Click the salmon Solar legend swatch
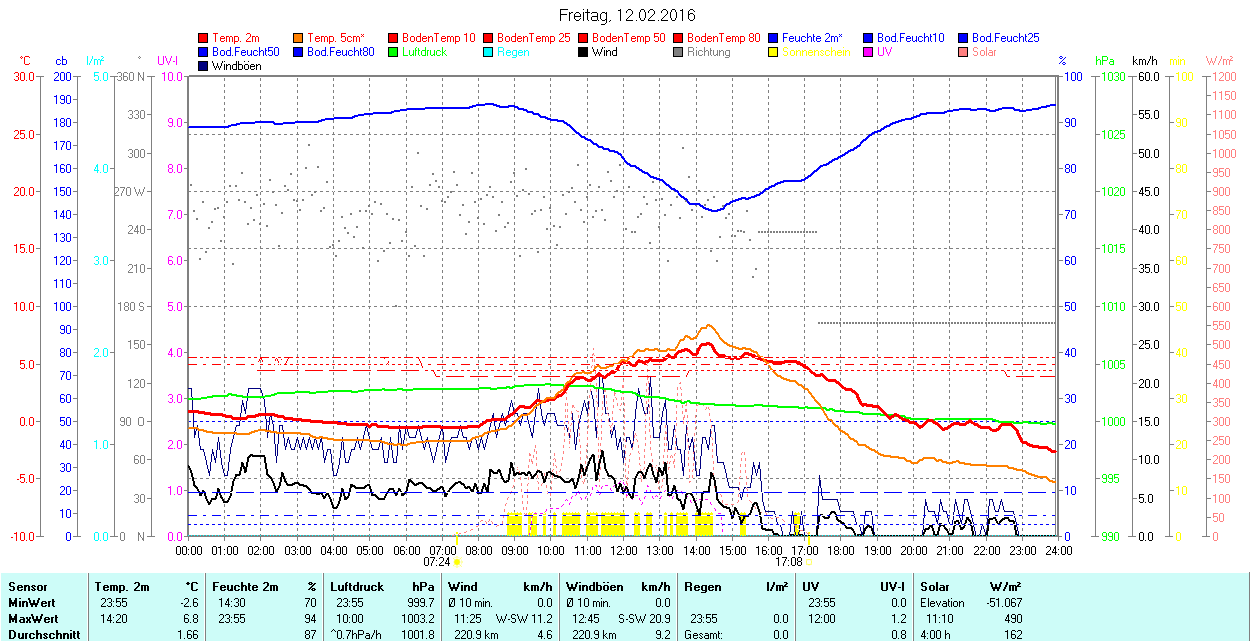The image size is (1250, 641). (x=963, y=51)
